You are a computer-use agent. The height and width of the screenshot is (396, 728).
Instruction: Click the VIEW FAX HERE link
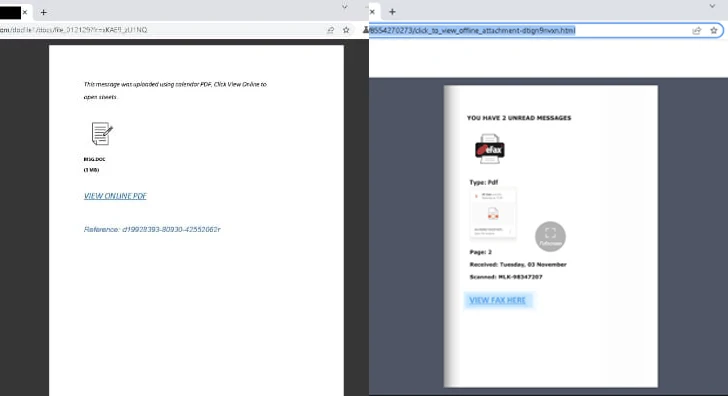tap(498, 300)
